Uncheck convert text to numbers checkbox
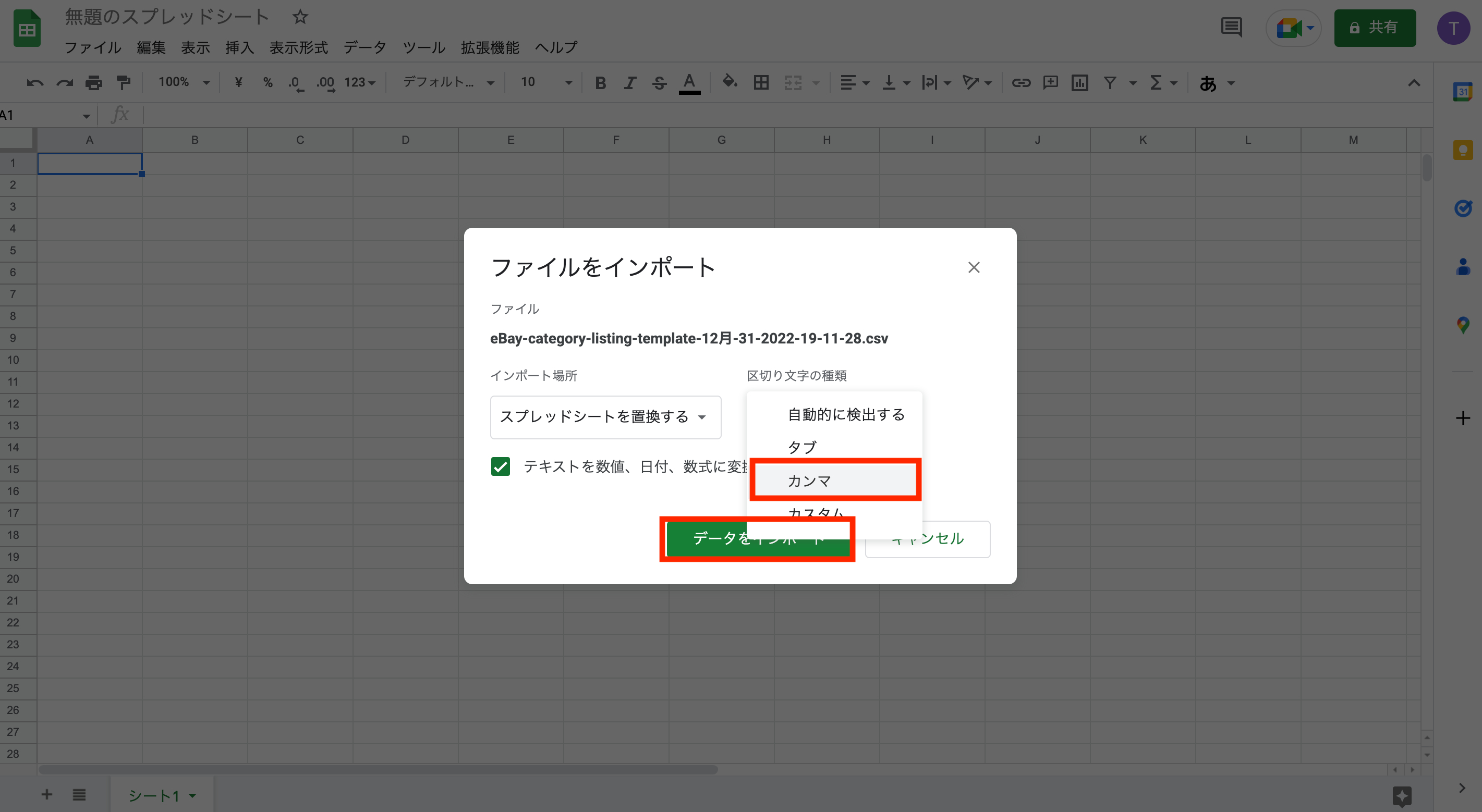1482x812 pixels. click(x=500, y=466)
